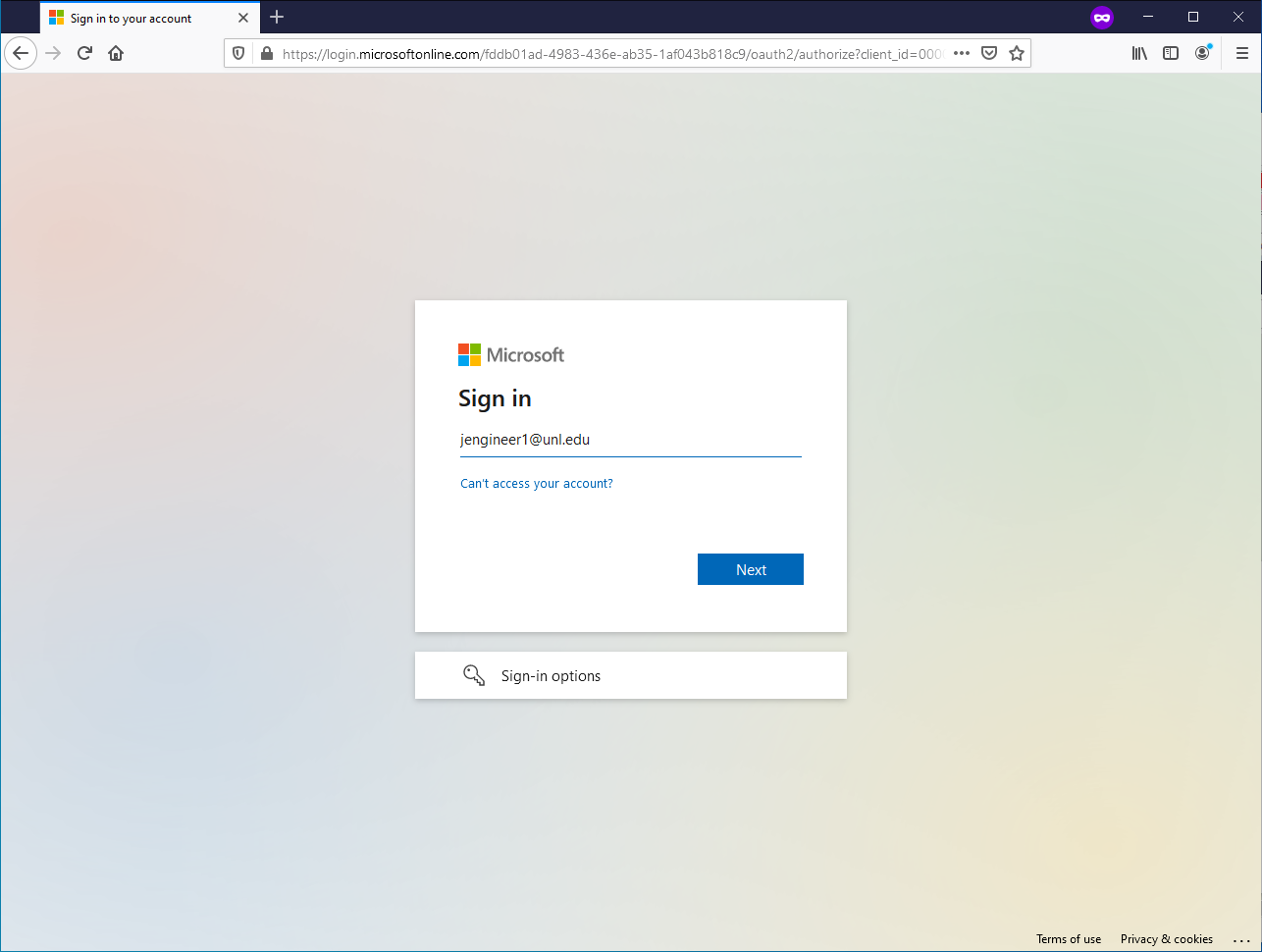Open Can't access your account link
Screen dimensions: 1262x952
click(x=537, y=484)
